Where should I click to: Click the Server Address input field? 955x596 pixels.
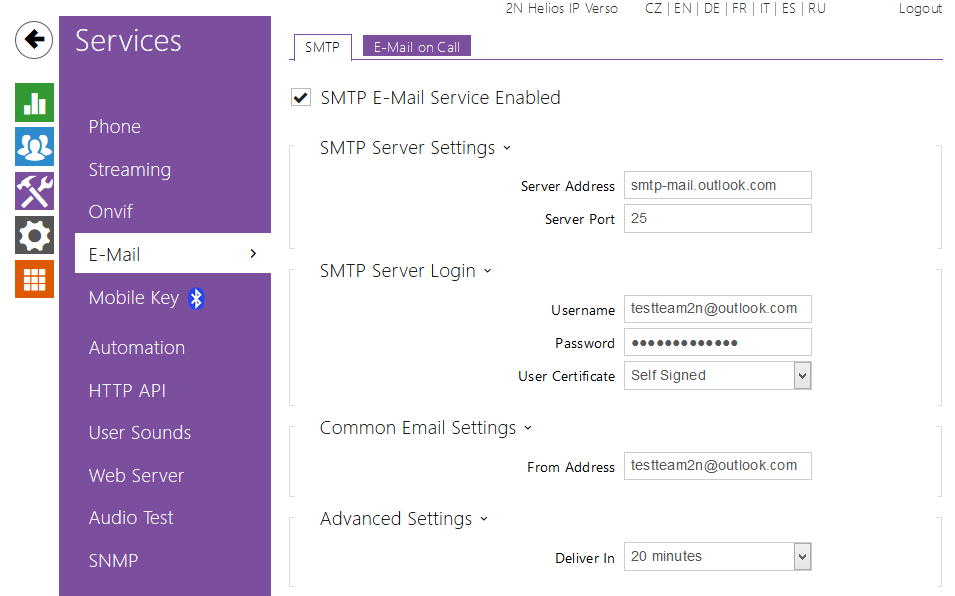tap(717, 186)
